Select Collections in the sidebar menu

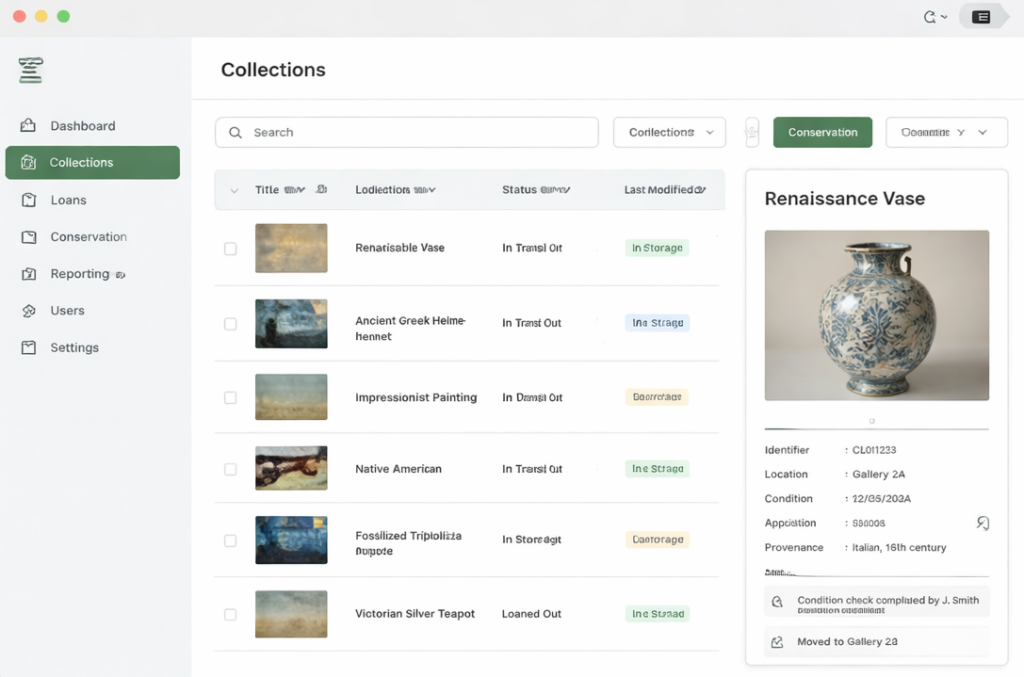(92, 163)
